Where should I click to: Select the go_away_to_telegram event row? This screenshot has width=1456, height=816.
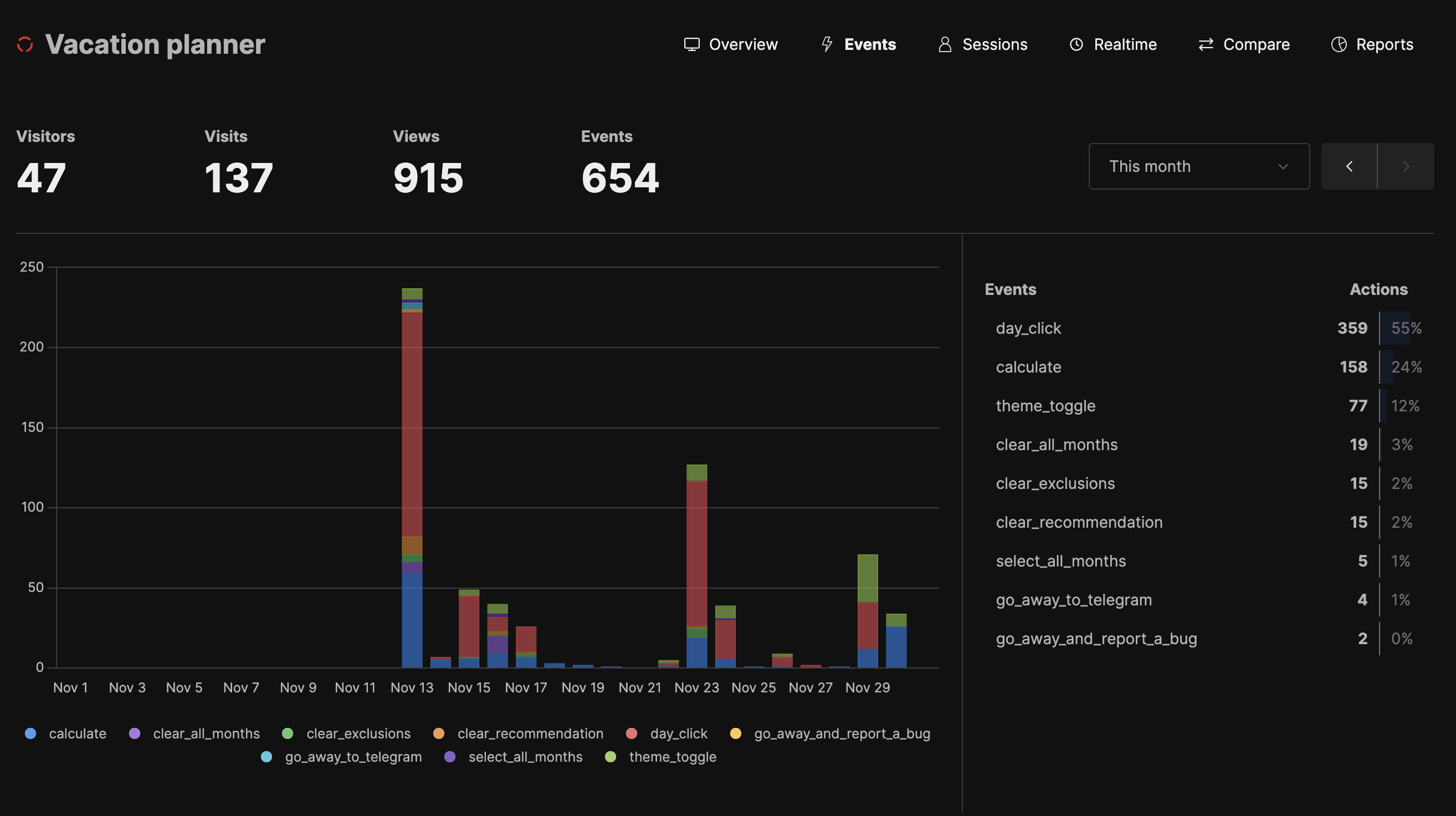1073,599
